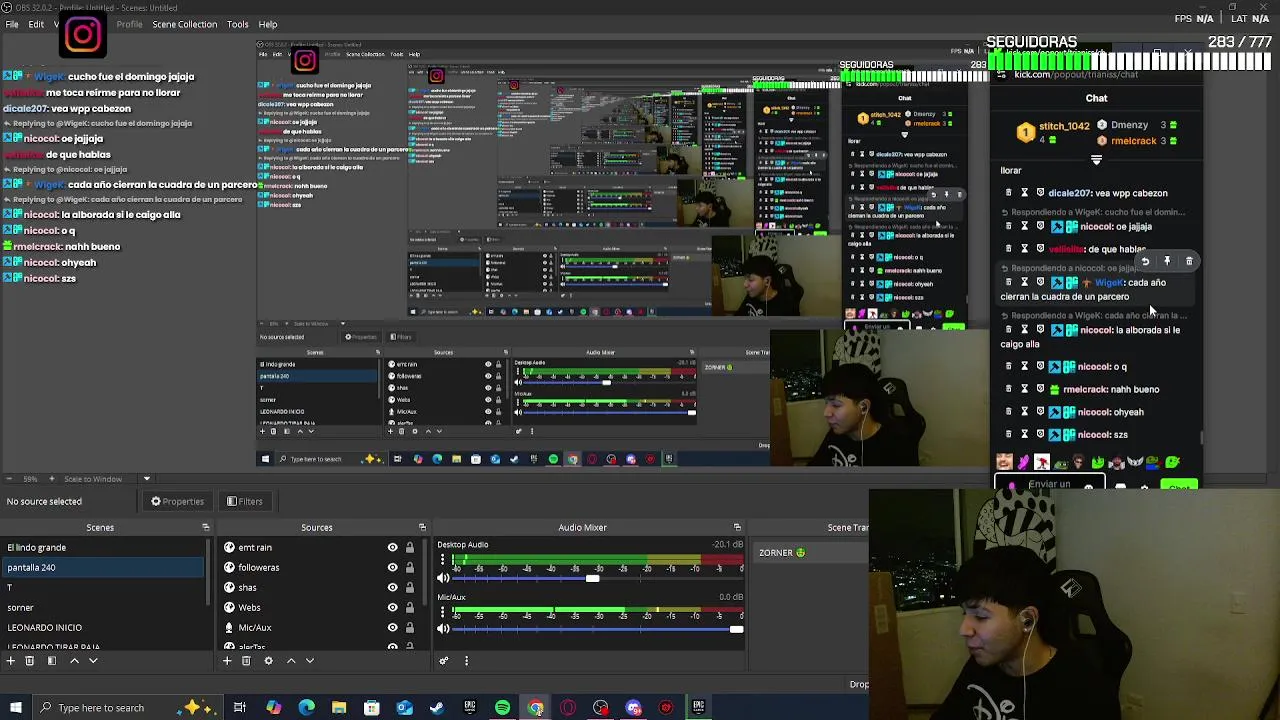The width and height of the screenshot is (1280, 720).
Task: Pop out the Scenes dock
Action: (x=206, y=528)
